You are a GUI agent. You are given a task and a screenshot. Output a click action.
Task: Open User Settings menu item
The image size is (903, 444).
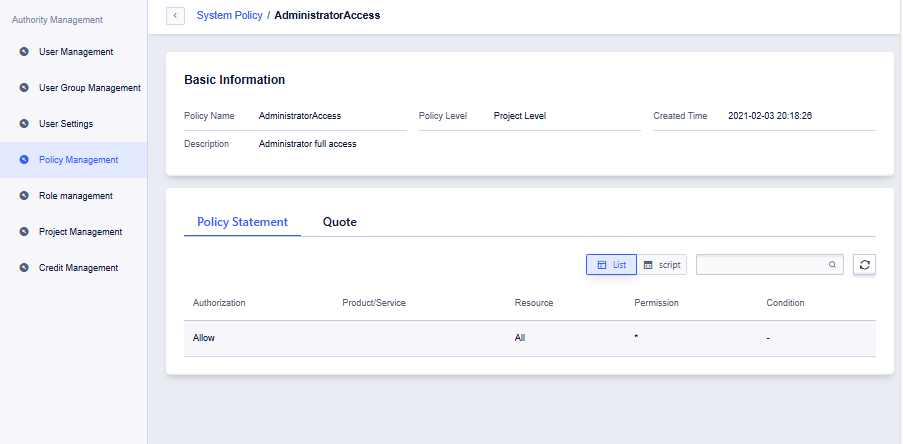point(66,124)
